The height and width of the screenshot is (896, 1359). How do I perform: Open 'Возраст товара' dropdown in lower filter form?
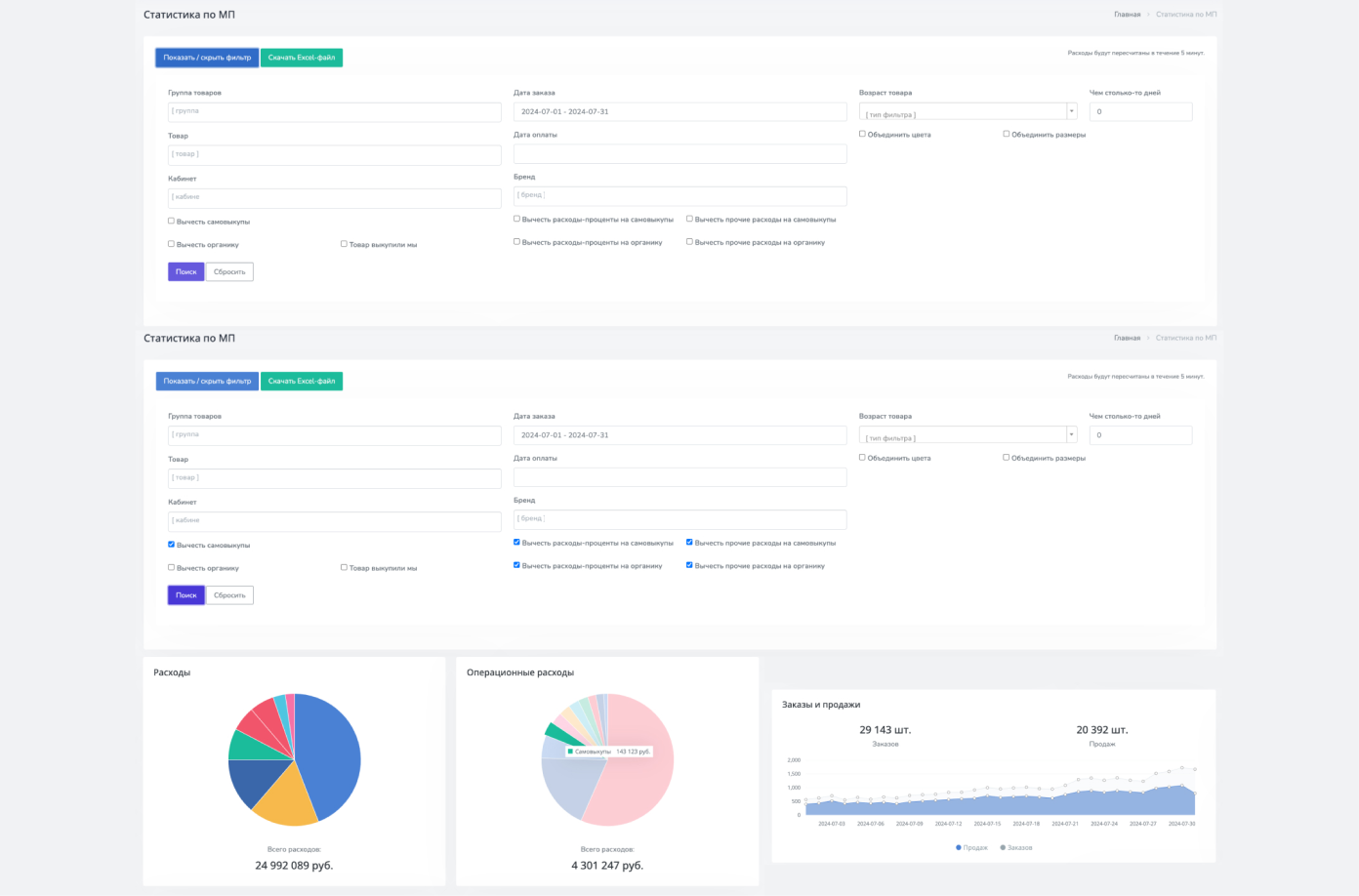coord(968,435)
